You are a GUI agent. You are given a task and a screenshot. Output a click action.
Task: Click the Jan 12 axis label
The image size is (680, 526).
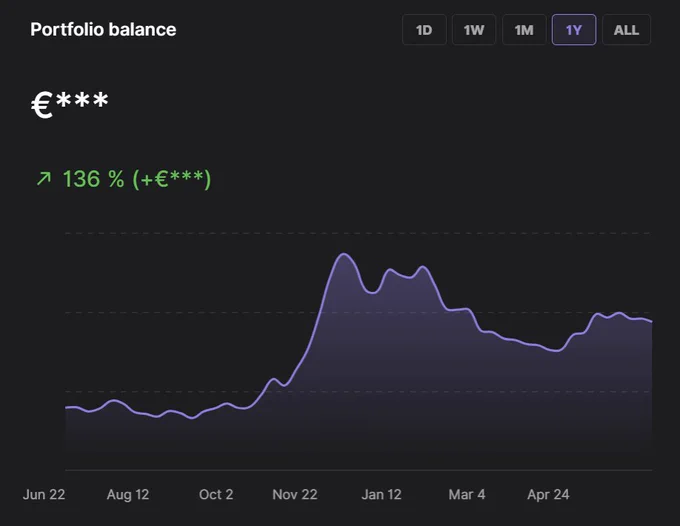[x=382, y=494]
